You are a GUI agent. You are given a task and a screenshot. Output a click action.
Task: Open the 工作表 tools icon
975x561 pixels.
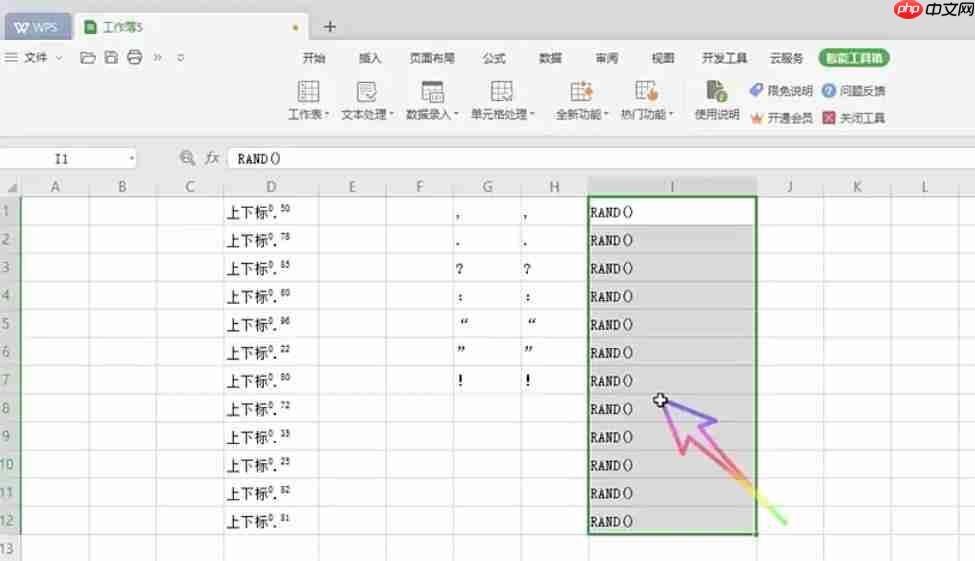[308, 91]
